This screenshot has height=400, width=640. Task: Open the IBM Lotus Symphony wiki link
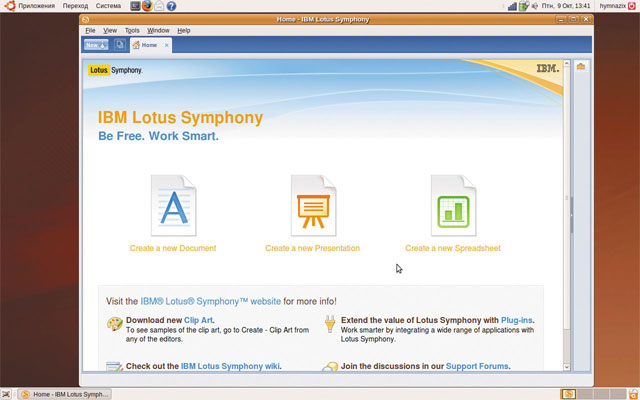tap(230, 366)
